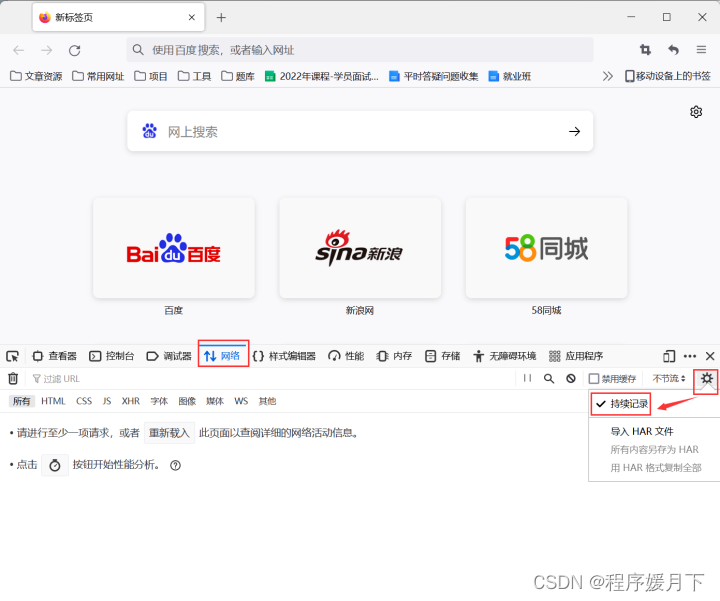Screen dimensions: 720x601
Task: Click the crop screenshot icon in toolbar
Action: click(645, 50)
